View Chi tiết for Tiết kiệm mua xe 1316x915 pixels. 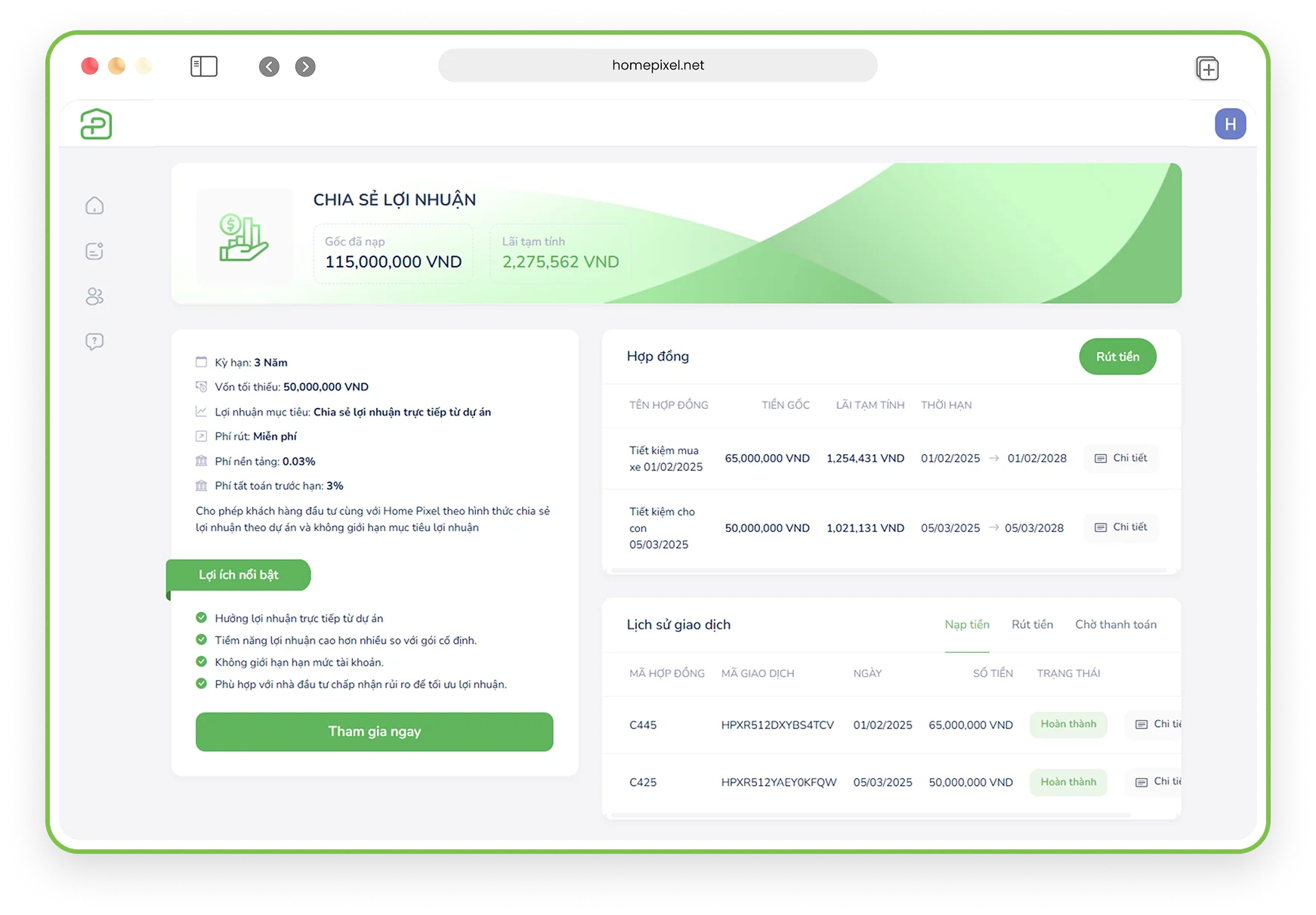[x=1121, y=458]
